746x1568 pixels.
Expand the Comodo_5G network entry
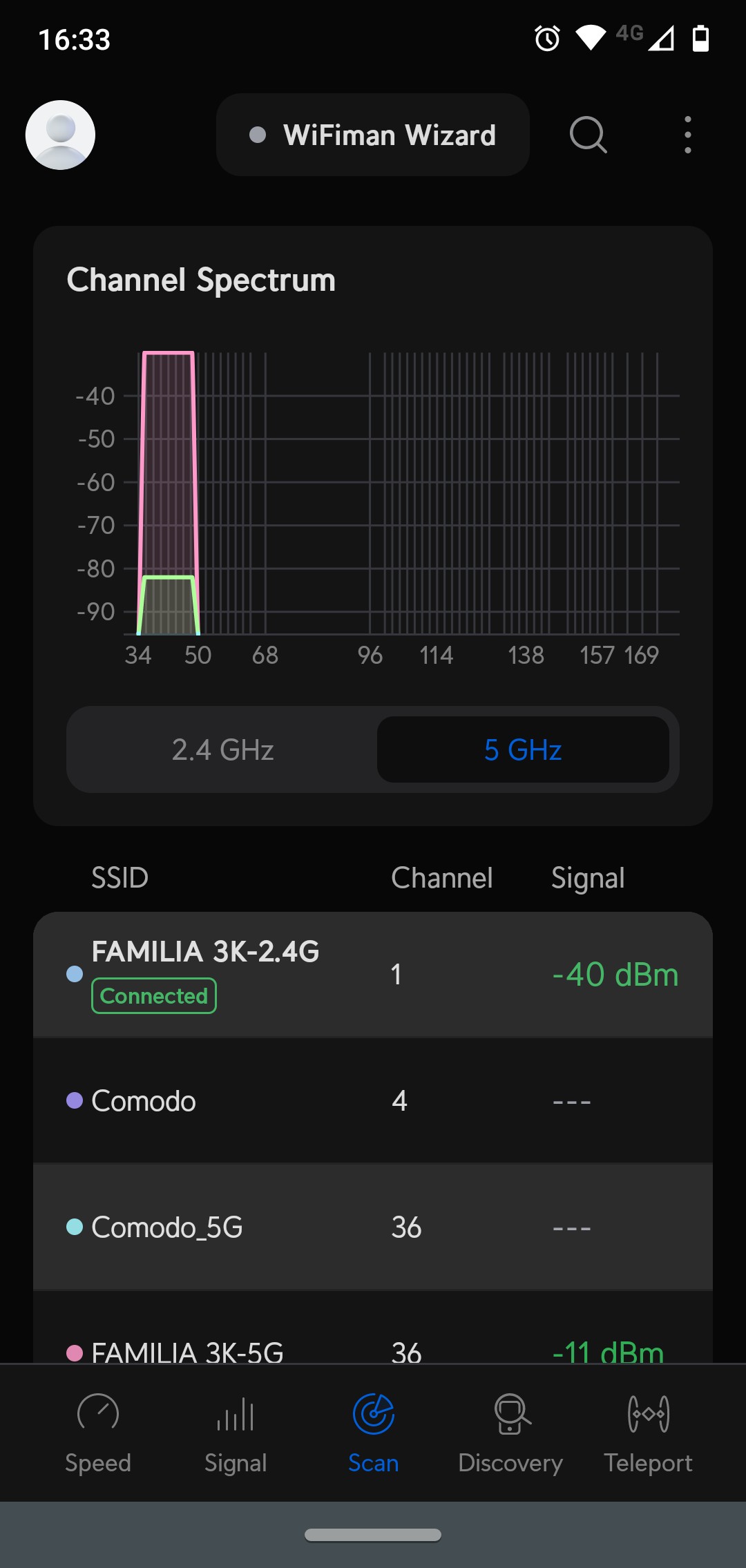coord(373,1227)
